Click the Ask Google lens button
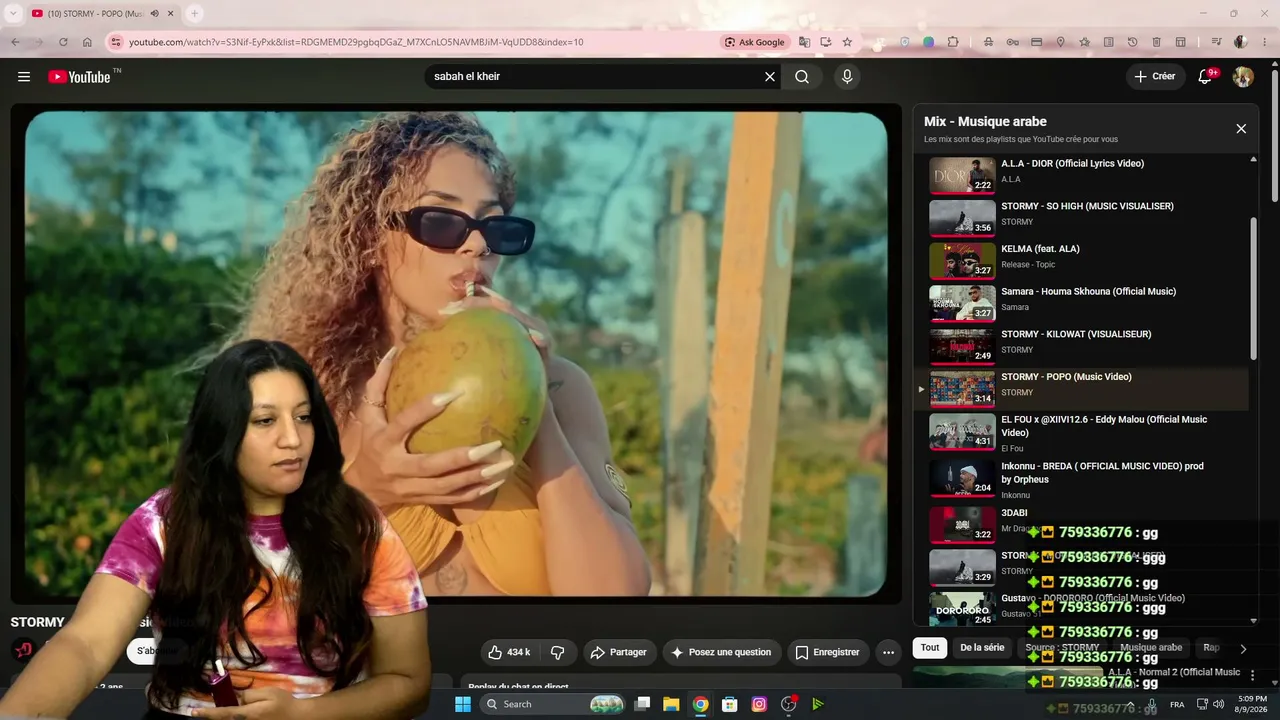This screenshot has width=1280, height=720. pyautogui.click(x=755, y=42)
